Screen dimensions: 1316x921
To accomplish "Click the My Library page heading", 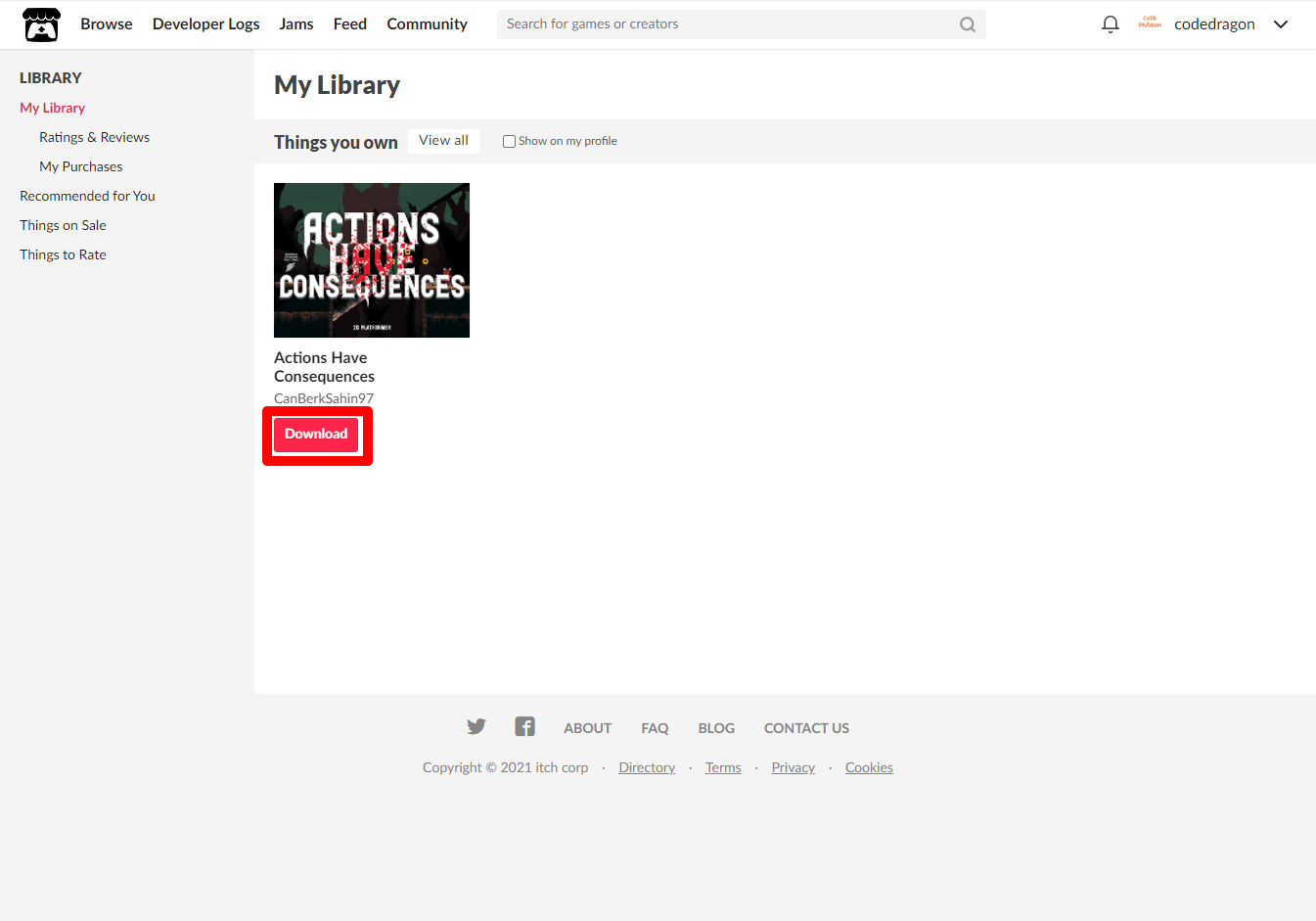I will click(x=338, y=85).
